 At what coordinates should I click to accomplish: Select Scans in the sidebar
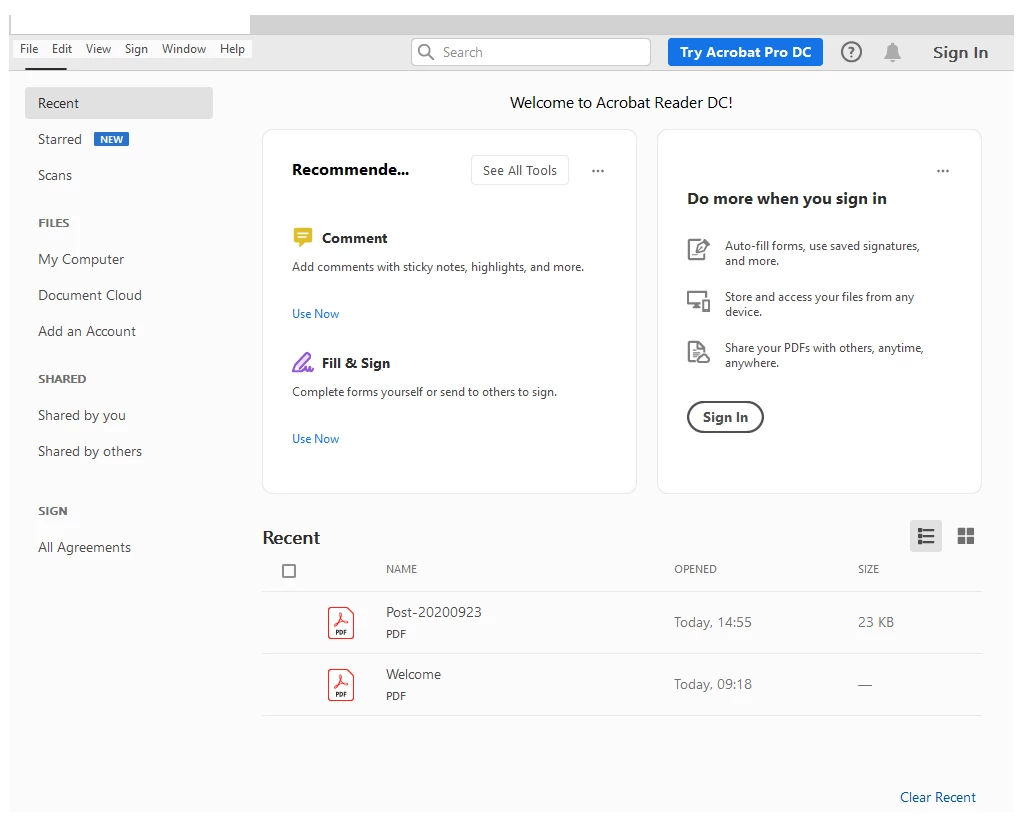tap(54, 176)
